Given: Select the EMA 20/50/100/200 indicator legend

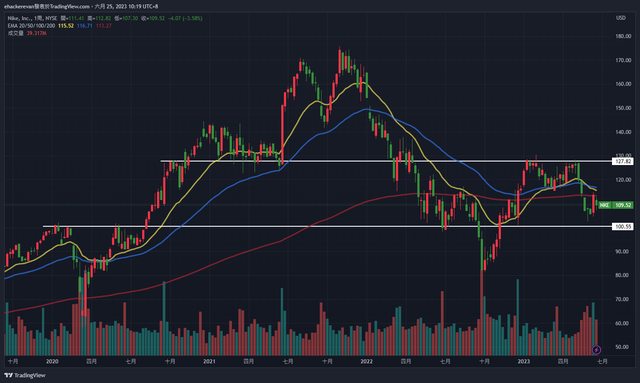Looking at the screenshot, I should 31,26.
